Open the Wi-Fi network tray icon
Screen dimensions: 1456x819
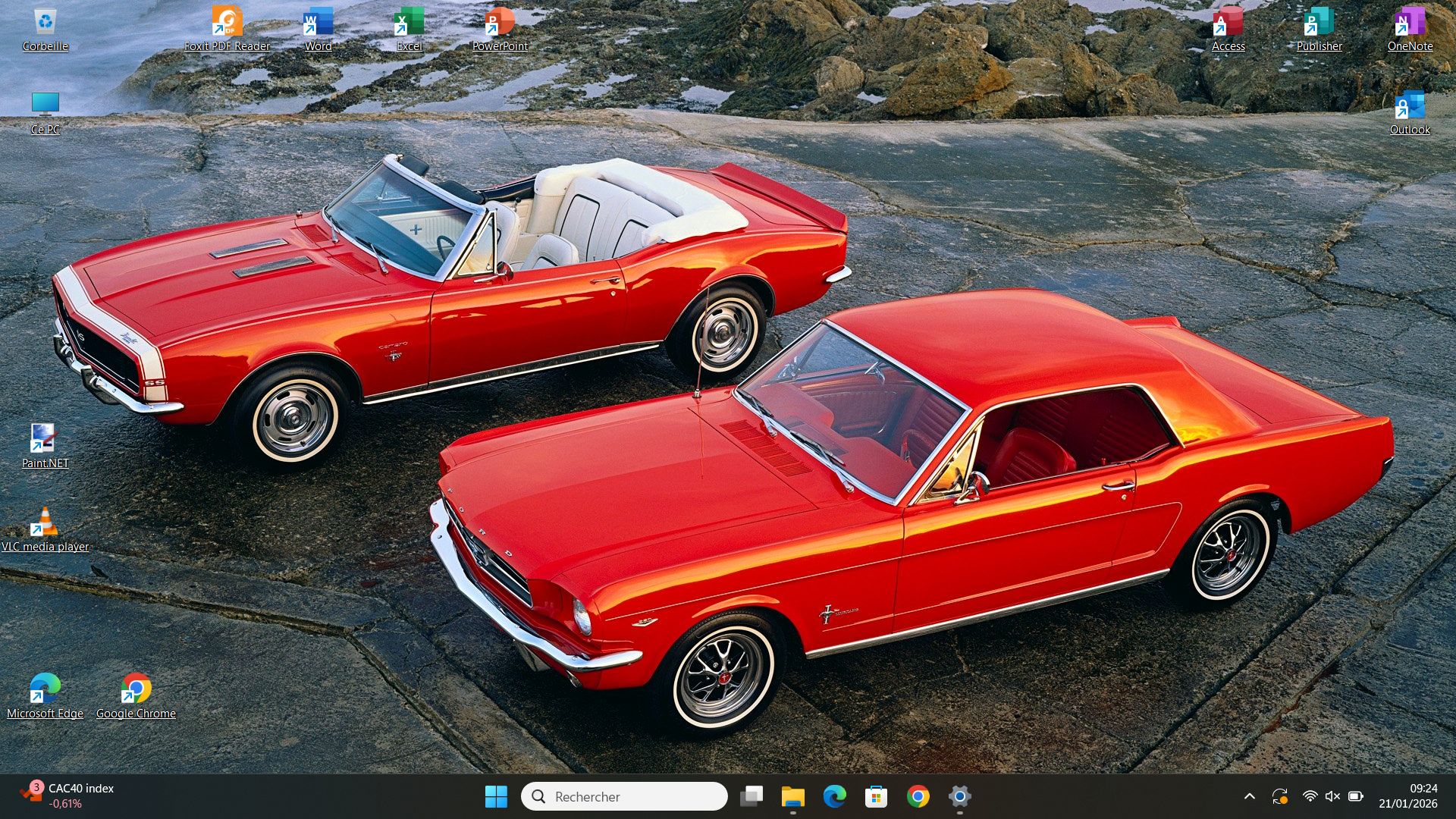pyautogui.click(x=1310, y=796)
